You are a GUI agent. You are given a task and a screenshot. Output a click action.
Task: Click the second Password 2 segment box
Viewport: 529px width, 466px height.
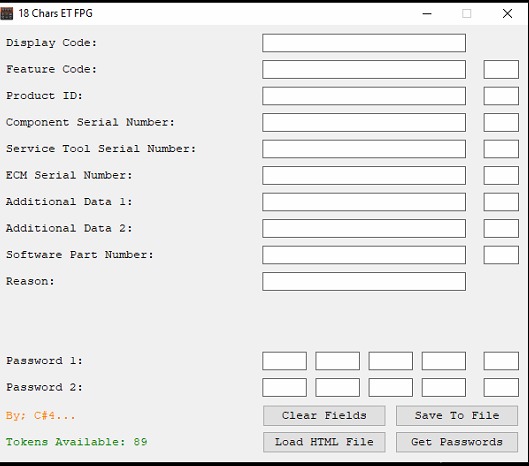click(337, 387)
